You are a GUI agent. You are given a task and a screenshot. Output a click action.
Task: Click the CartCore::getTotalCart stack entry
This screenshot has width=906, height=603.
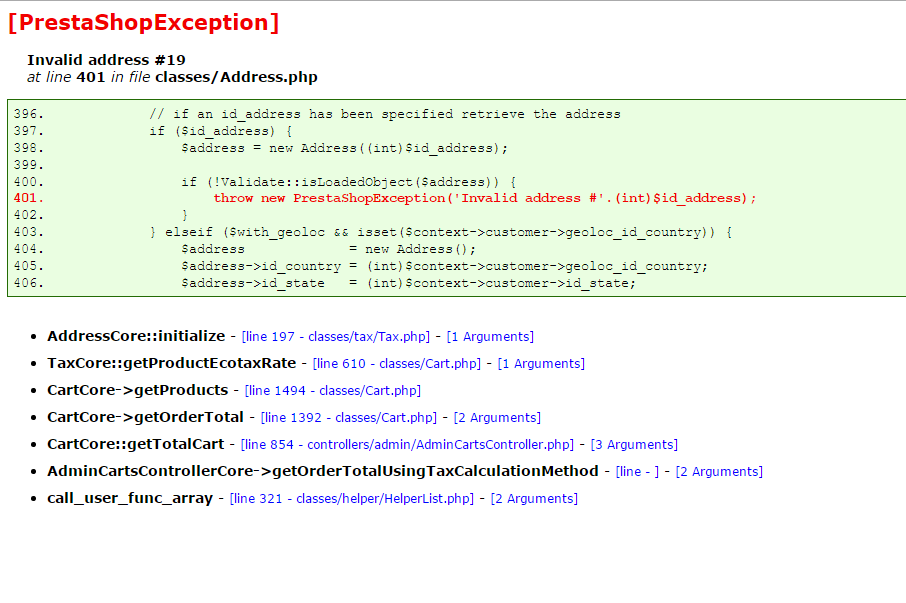click(136, 444)
